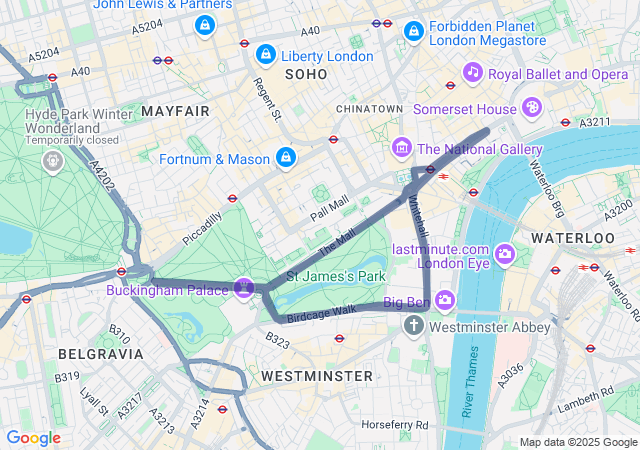This screenshot has width=640, height=450.
Task: Open the Forbidden Planet London Megastore pin
Action: pyautogui.click(x=414, y=31)
